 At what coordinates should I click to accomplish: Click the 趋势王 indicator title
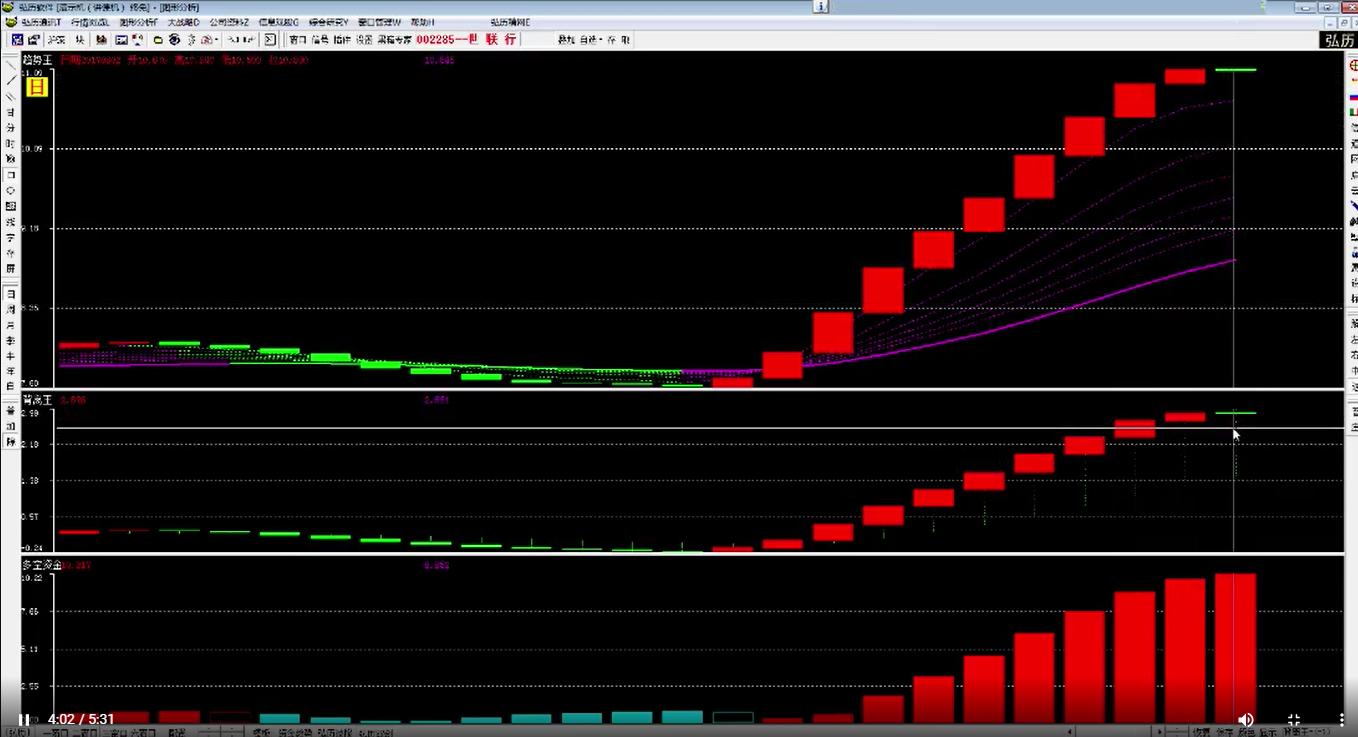(x=37, y=60)
